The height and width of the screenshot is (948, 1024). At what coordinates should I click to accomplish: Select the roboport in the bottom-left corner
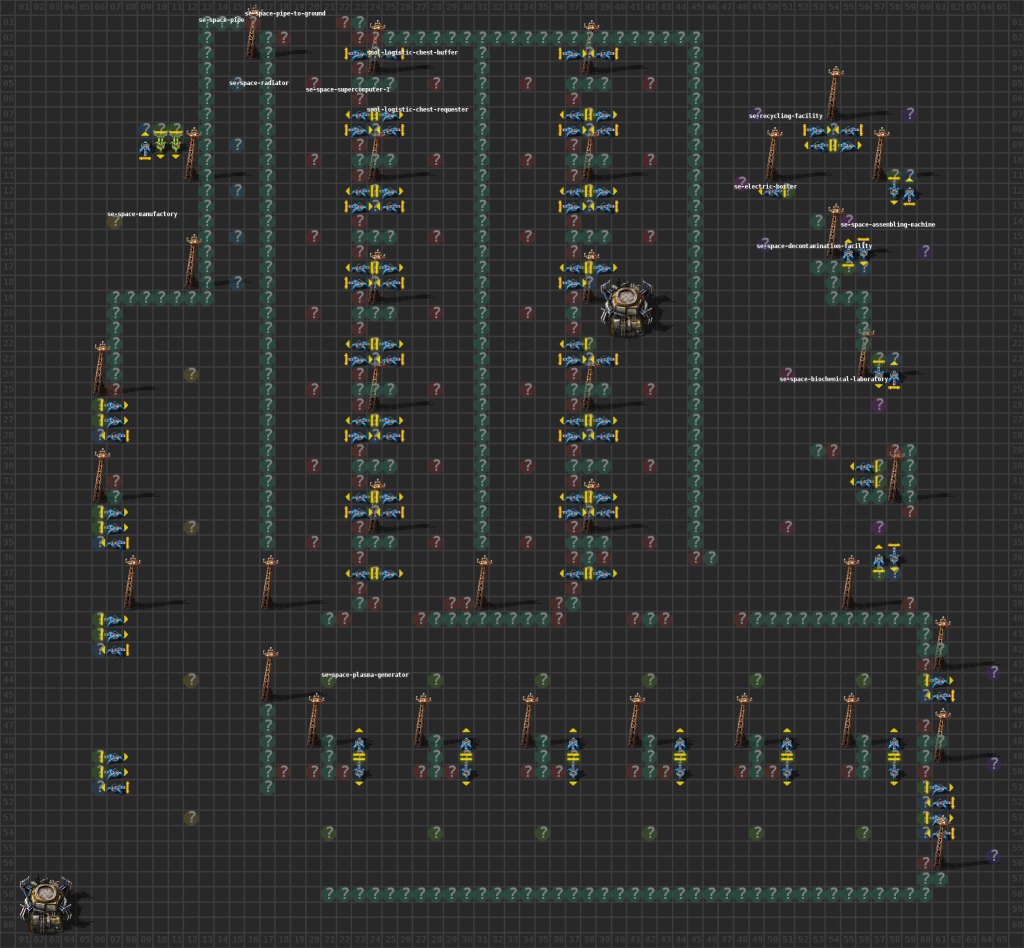(46, 904)
